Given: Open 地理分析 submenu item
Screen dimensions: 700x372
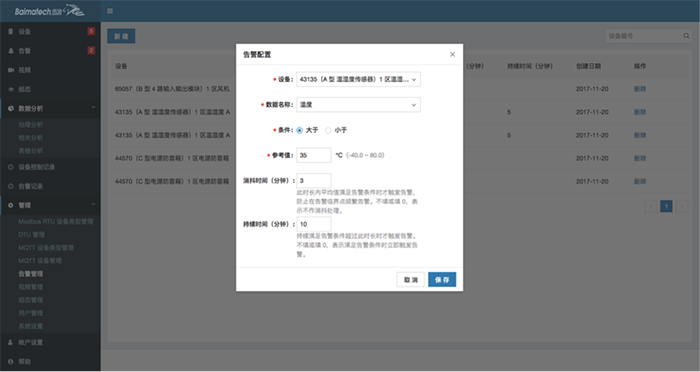Looking at the screenshot, I should coord(31,125).
